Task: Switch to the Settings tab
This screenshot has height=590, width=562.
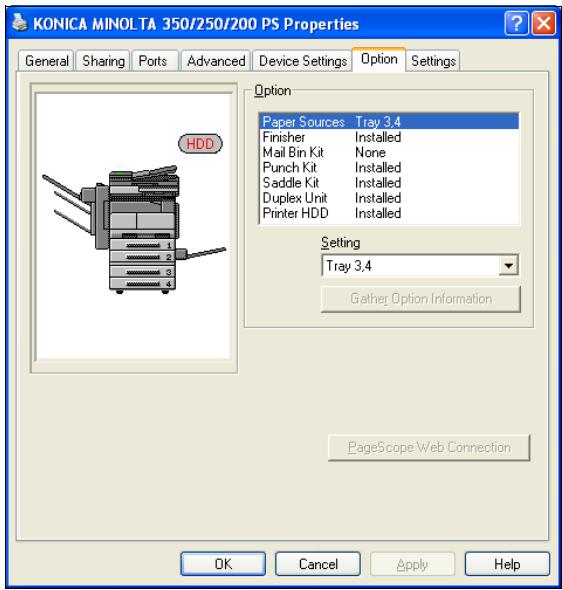Action: [x=433, y=61]
